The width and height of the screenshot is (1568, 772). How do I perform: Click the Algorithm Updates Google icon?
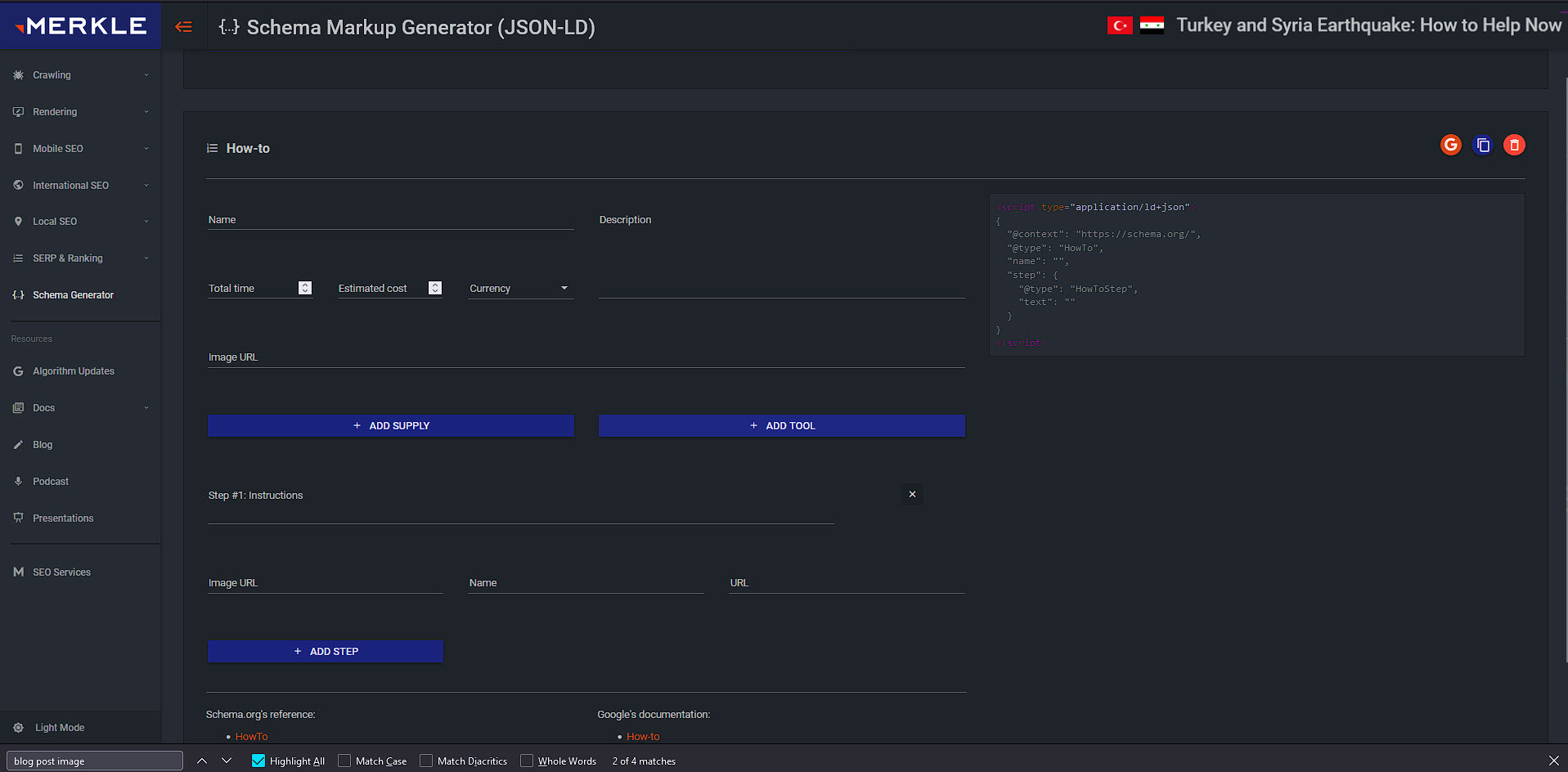click(18, 370)
